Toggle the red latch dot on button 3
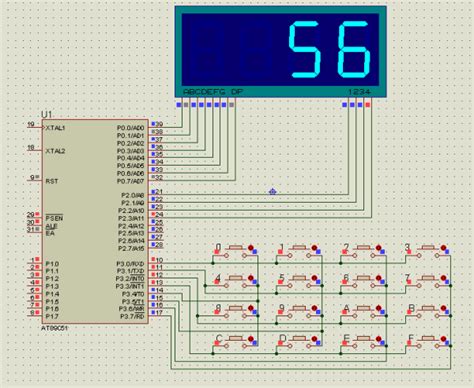Screen dimensions: 474x388 443,248
